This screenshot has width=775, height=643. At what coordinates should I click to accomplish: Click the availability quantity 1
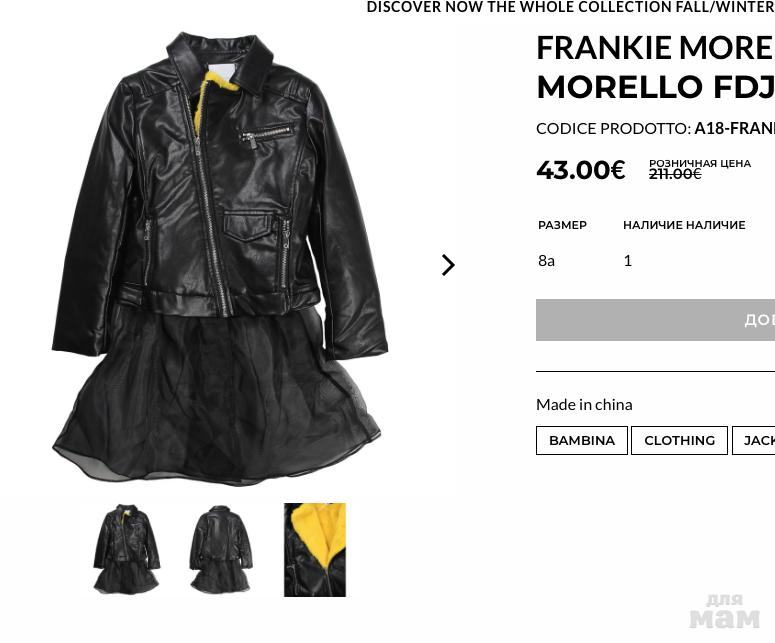coord(628,260)
